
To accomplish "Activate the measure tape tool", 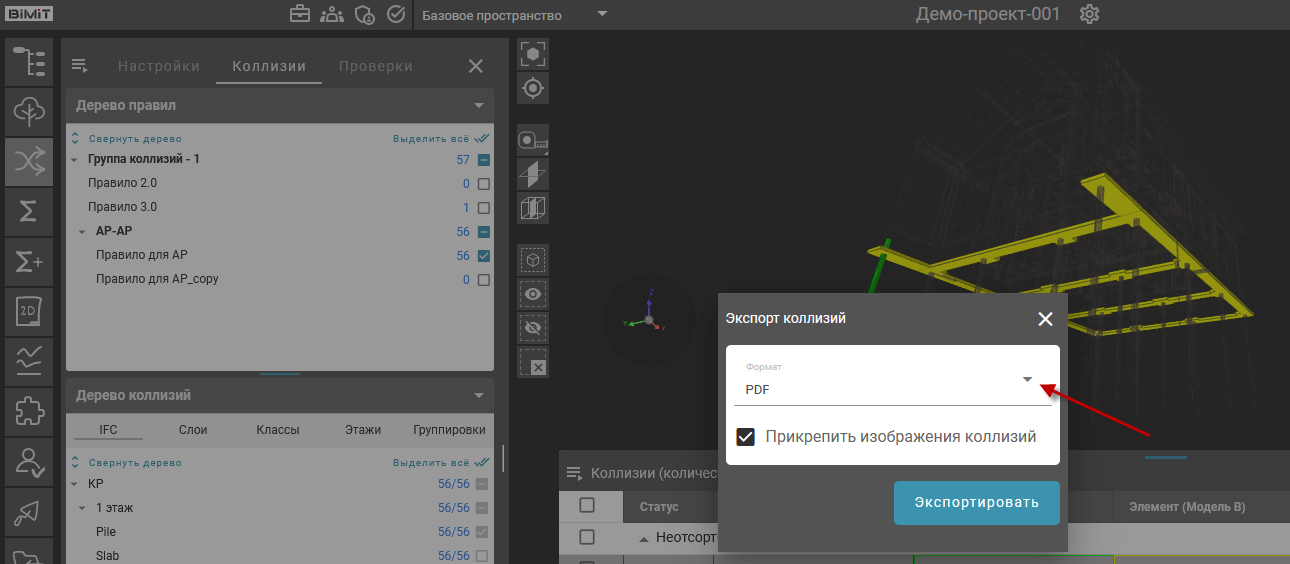I will click(533, 140).
